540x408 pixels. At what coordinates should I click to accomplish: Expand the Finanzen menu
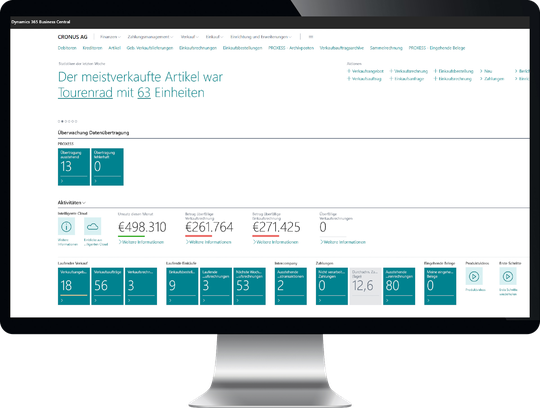tap(110, 37)
